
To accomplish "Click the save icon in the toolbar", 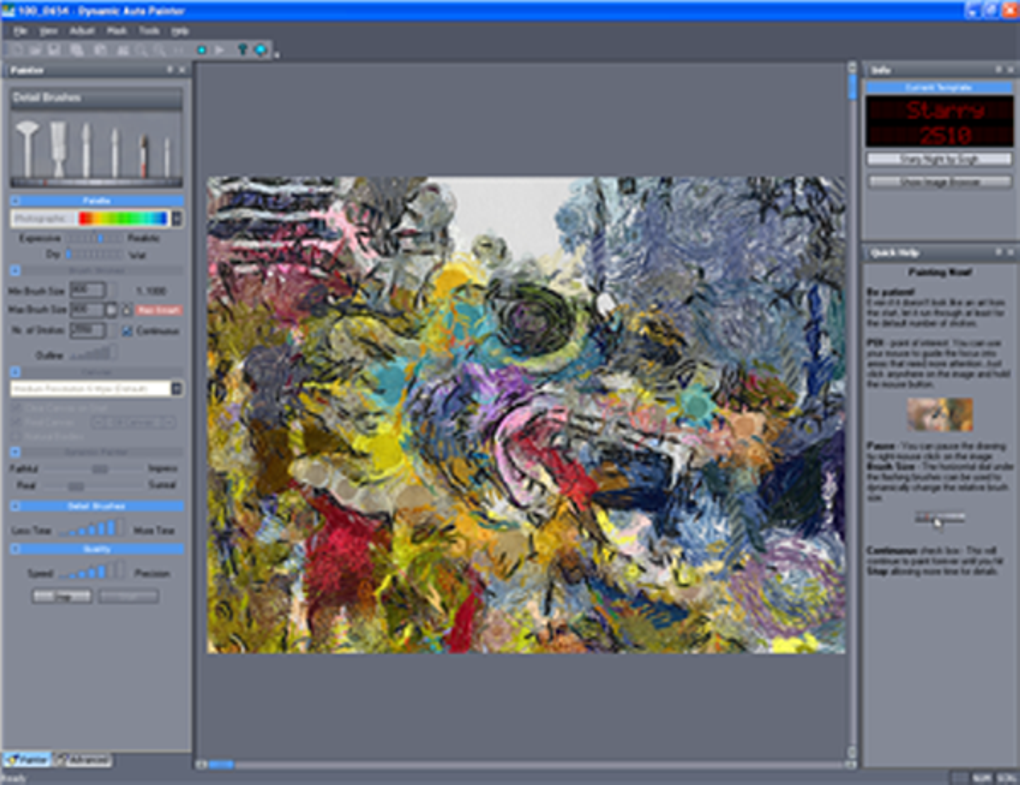I will pos(52,49).
